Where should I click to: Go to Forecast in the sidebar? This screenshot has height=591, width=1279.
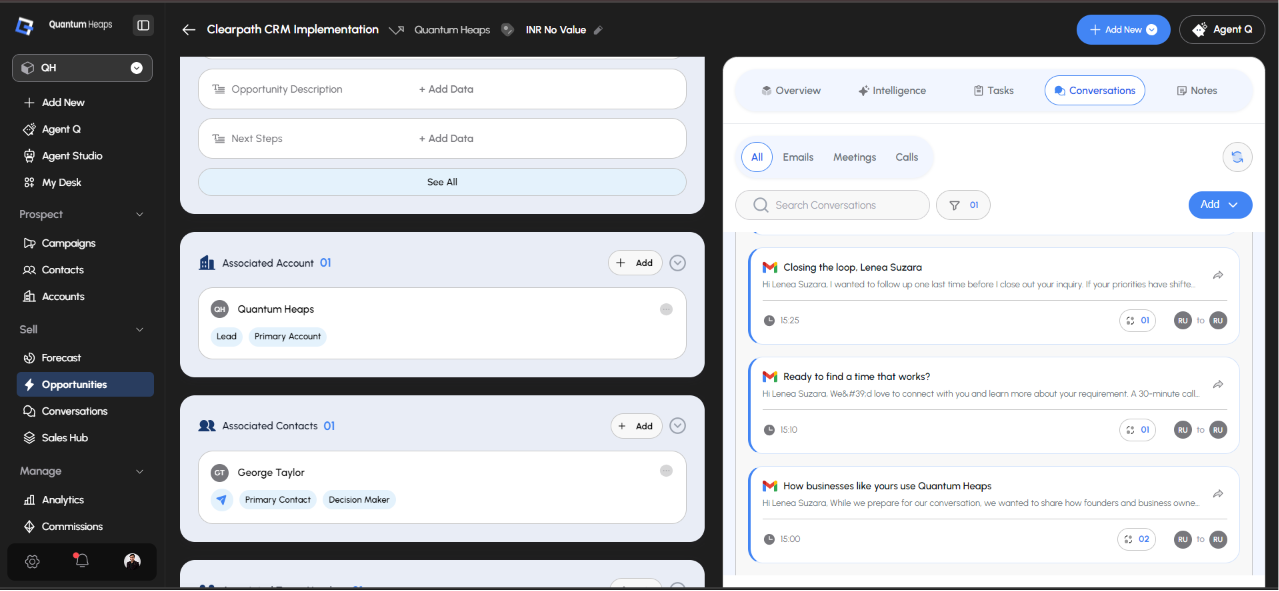(52, 358)
